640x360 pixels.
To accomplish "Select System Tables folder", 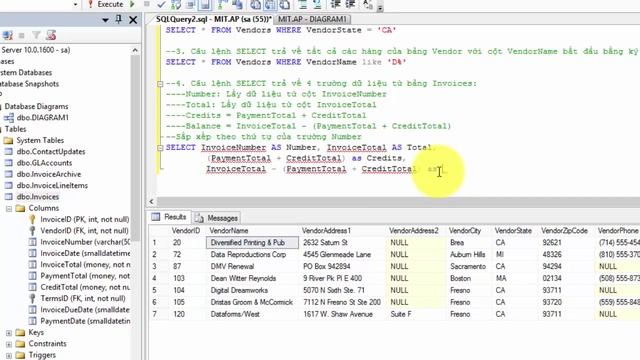I will coord(40,140).
